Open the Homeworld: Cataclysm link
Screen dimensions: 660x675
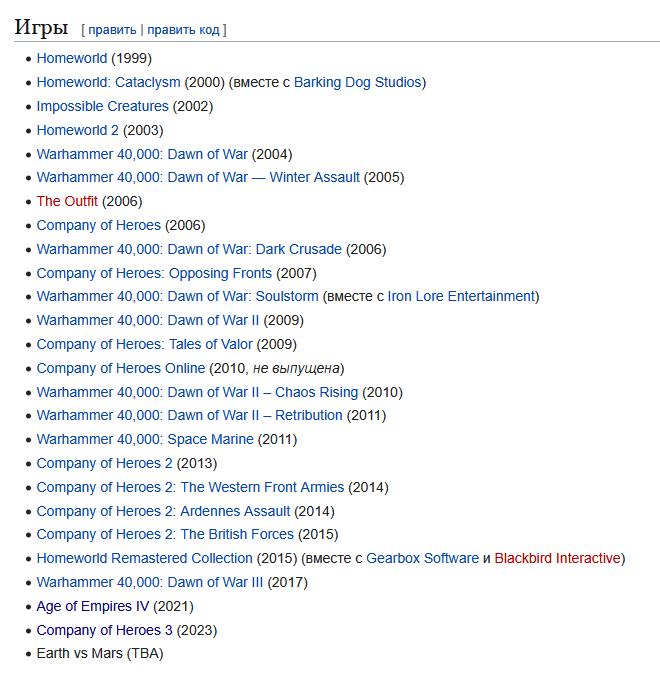[x=108, y=82]
